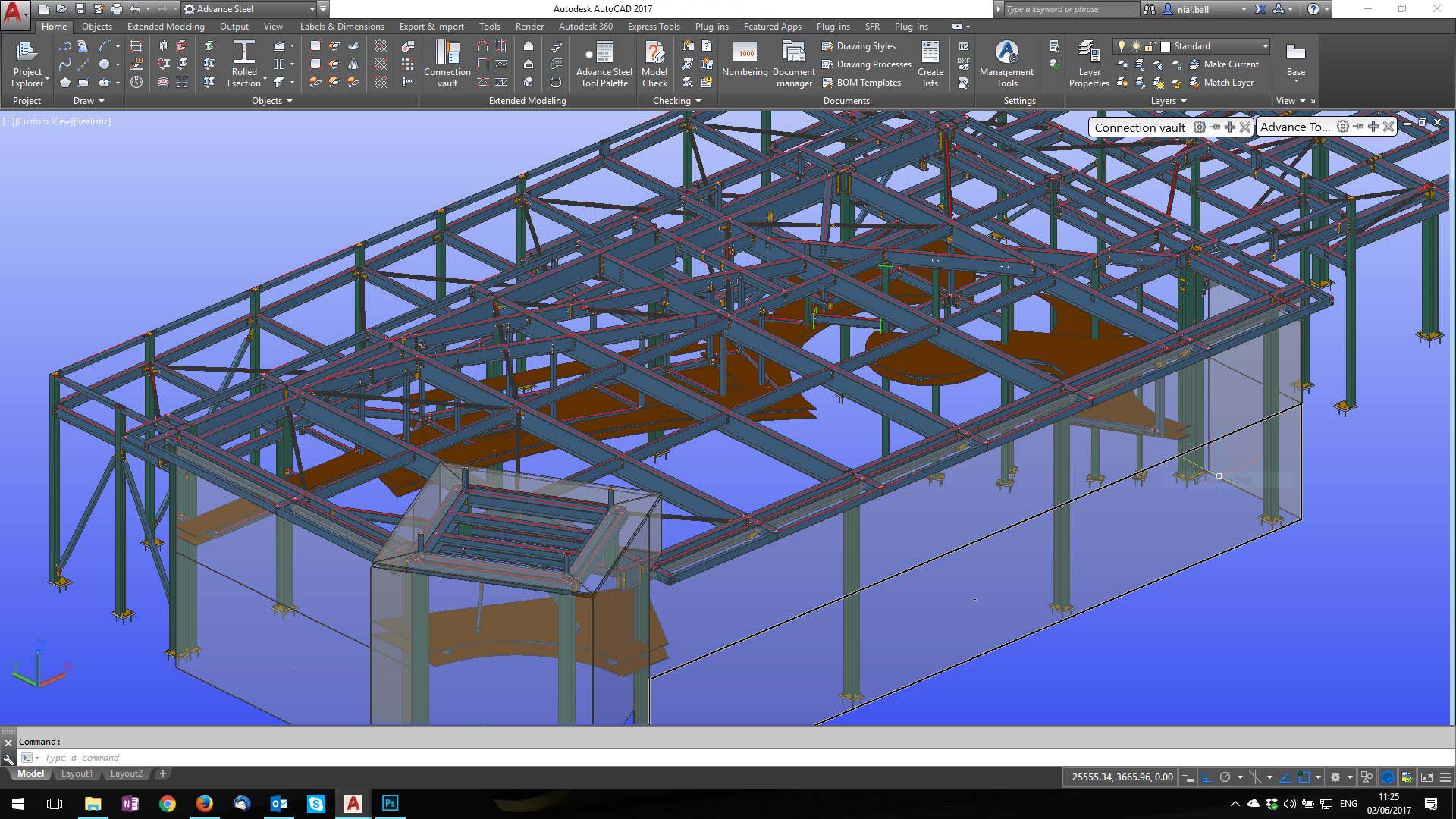Open the Output ribbon tab
The height and width of the screenshot is (819, 1456).
point(234,27)
